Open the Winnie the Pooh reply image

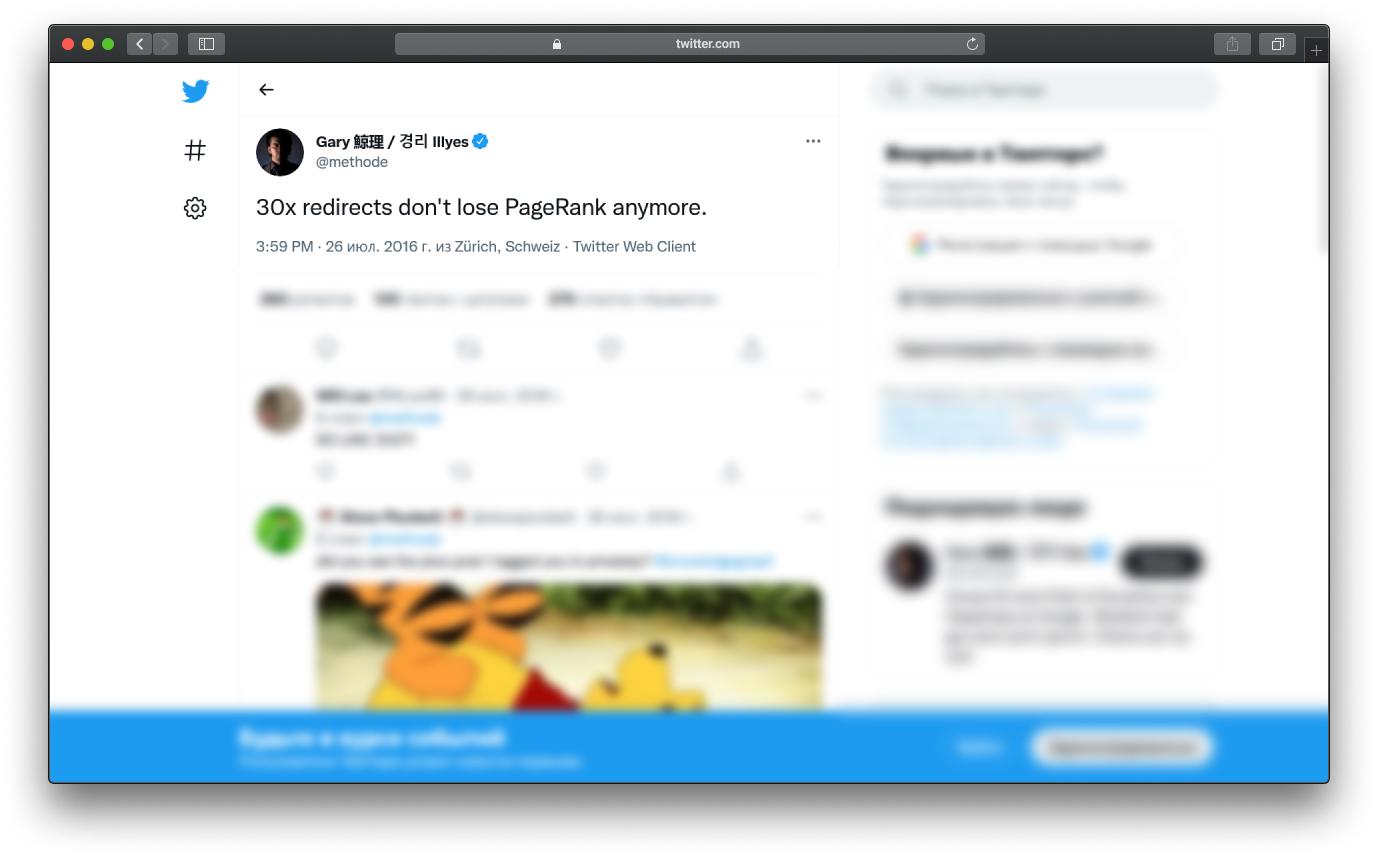point(569,646)
